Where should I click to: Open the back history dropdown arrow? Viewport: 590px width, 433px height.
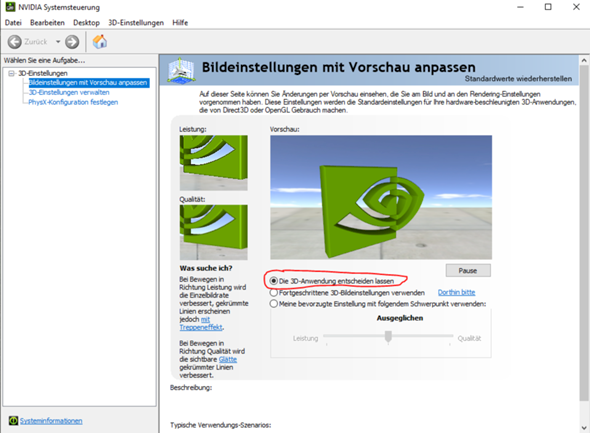(58, 42)
